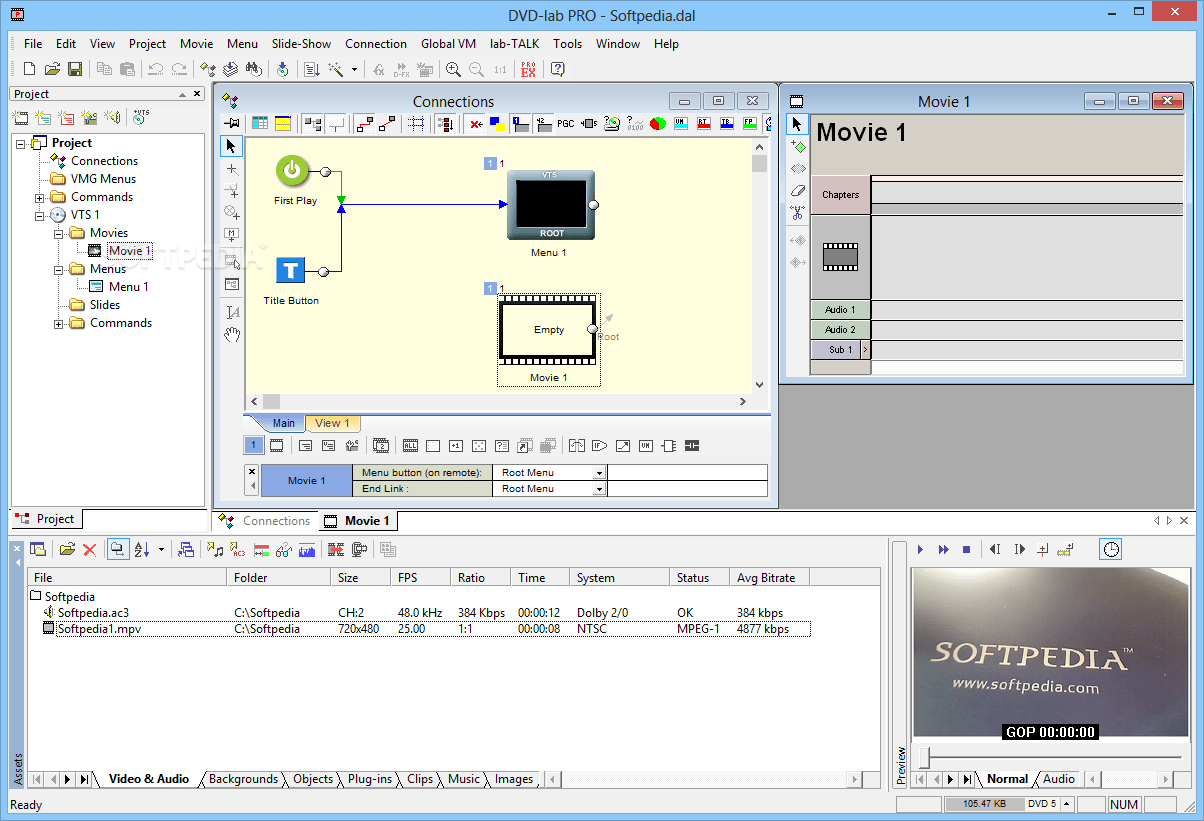
Task: Select the arrow pointer tool in Connections toolbar
Action: (231, 146)
